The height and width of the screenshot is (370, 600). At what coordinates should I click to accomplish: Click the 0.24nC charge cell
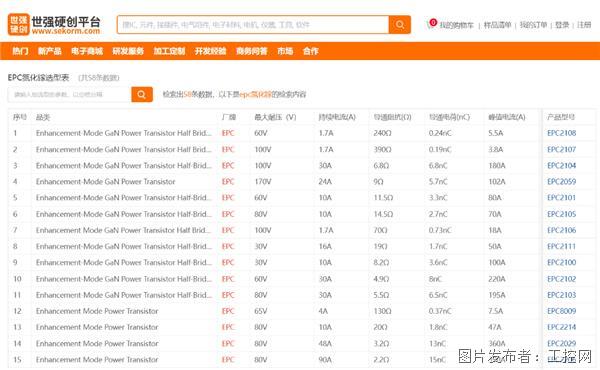pos(440,133)
